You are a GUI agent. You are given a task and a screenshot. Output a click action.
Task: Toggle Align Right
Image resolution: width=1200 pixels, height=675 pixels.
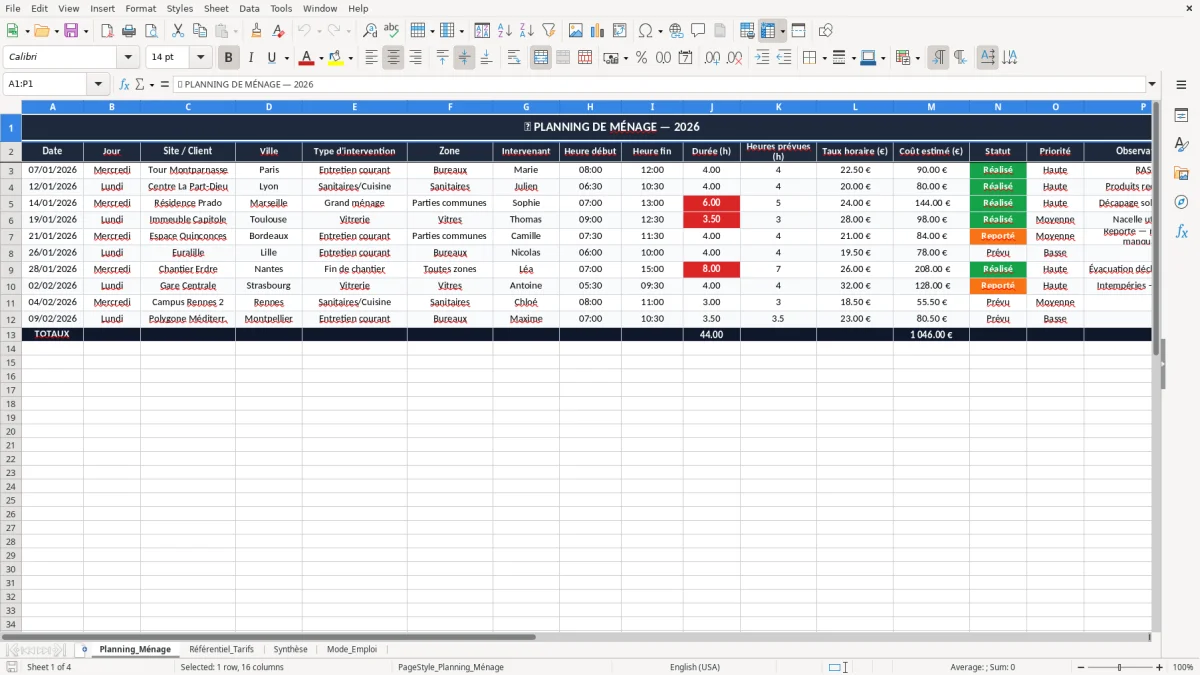tap(415, 58)
